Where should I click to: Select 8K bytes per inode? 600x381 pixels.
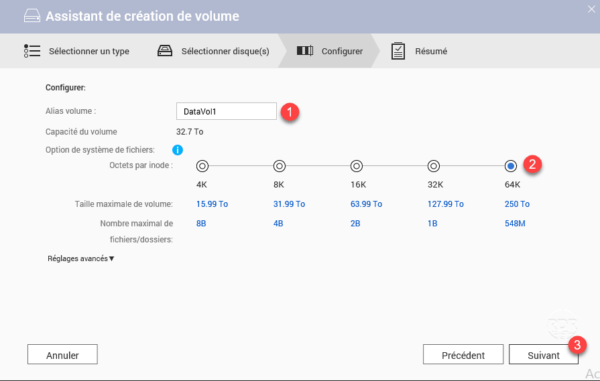tap(279, 166)
